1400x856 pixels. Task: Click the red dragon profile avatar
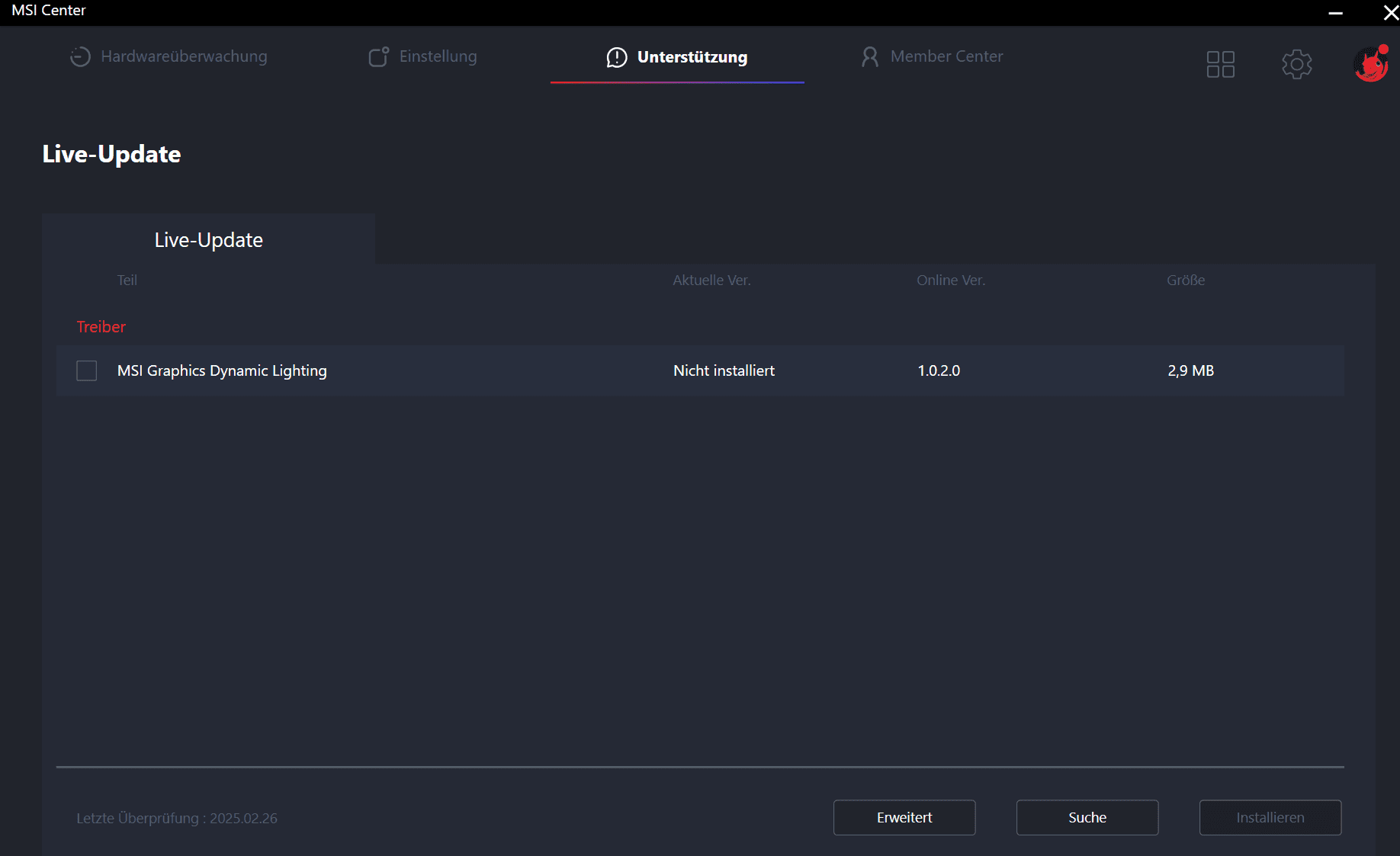[1371, 64]
